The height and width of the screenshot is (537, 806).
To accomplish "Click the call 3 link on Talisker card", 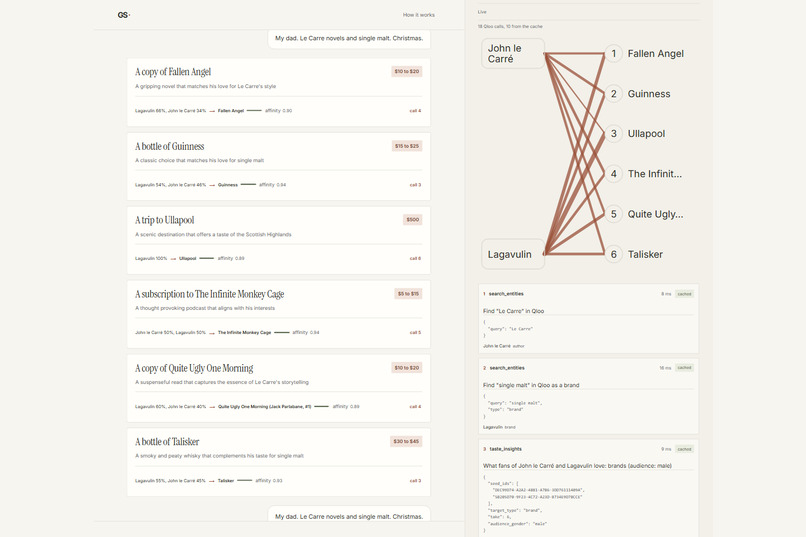I will pos(415,480).
